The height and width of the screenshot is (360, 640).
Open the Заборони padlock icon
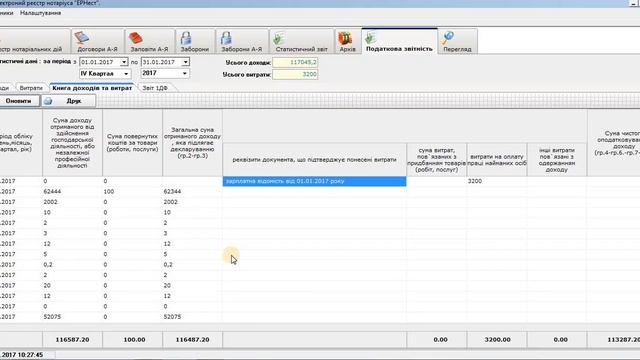click(x=186, y=38)
